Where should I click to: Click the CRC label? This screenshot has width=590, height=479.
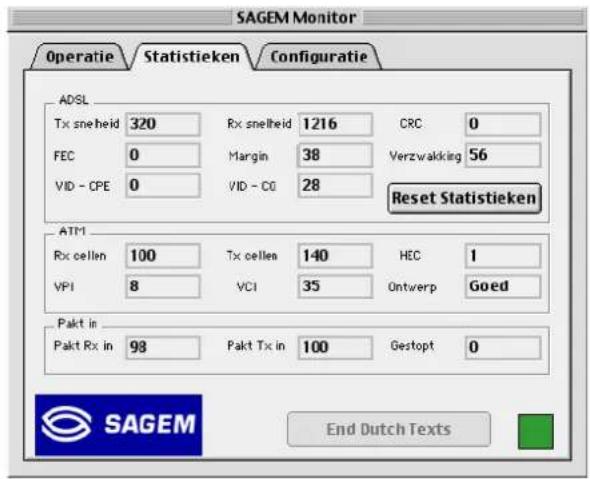411,124
